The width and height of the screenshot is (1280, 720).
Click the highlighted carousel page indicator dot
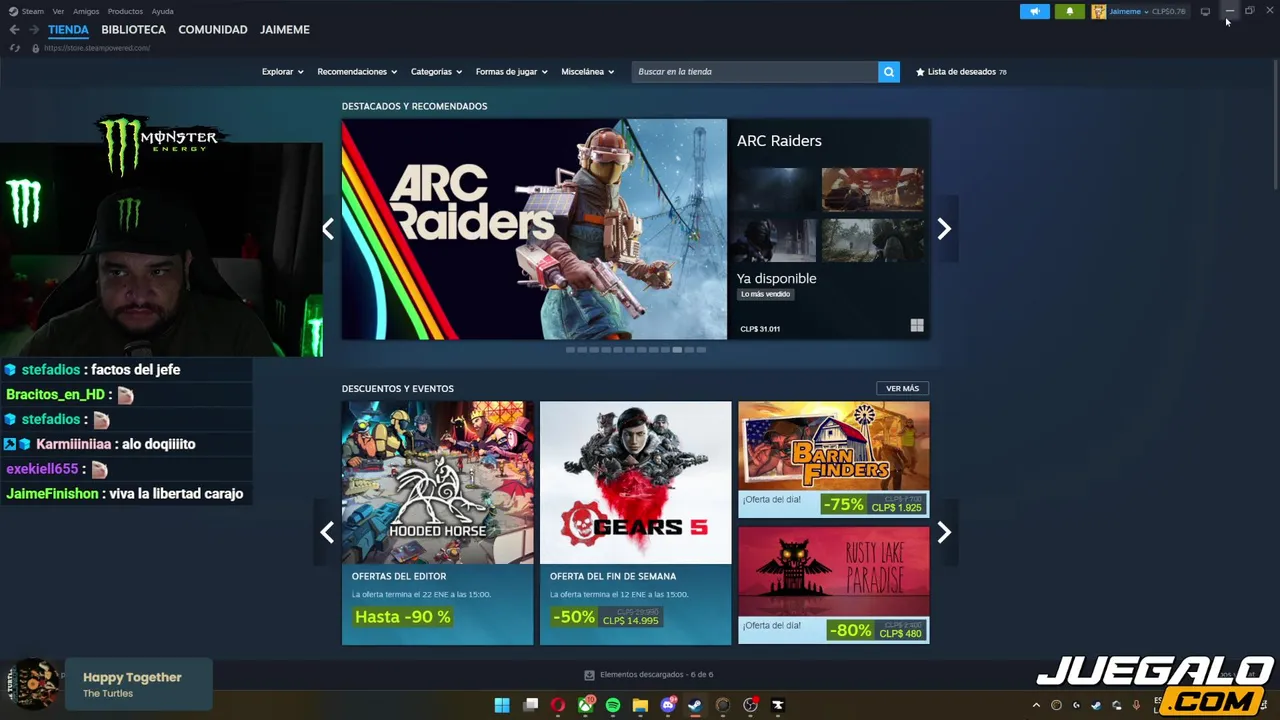(x=677, y=350)
